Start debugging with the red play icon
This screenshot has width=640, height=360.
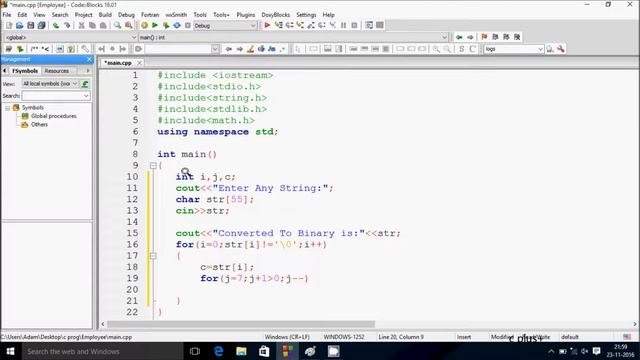267,25
